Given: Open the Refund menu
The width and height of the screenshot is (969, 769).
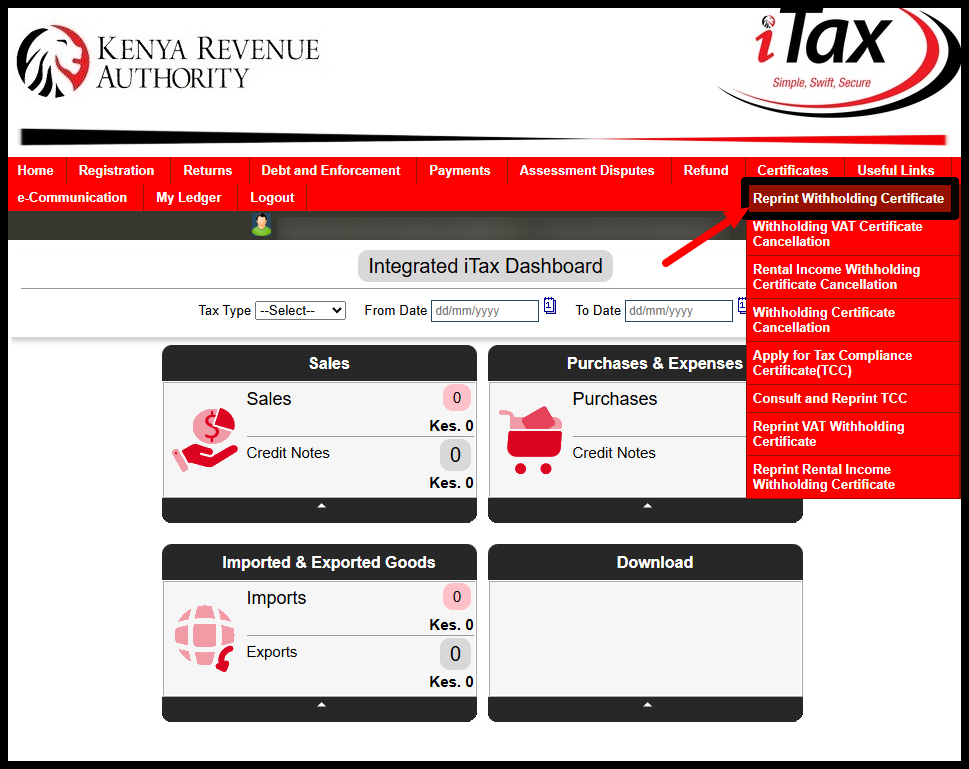Looking at the screenshot, I should (706, 171).
